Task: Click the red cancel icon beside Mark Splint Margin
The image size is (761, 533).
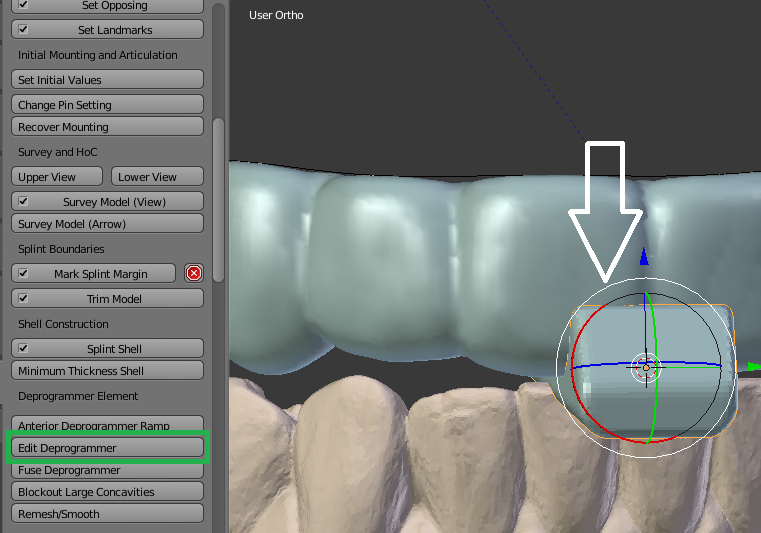Action: click(194, 273)
